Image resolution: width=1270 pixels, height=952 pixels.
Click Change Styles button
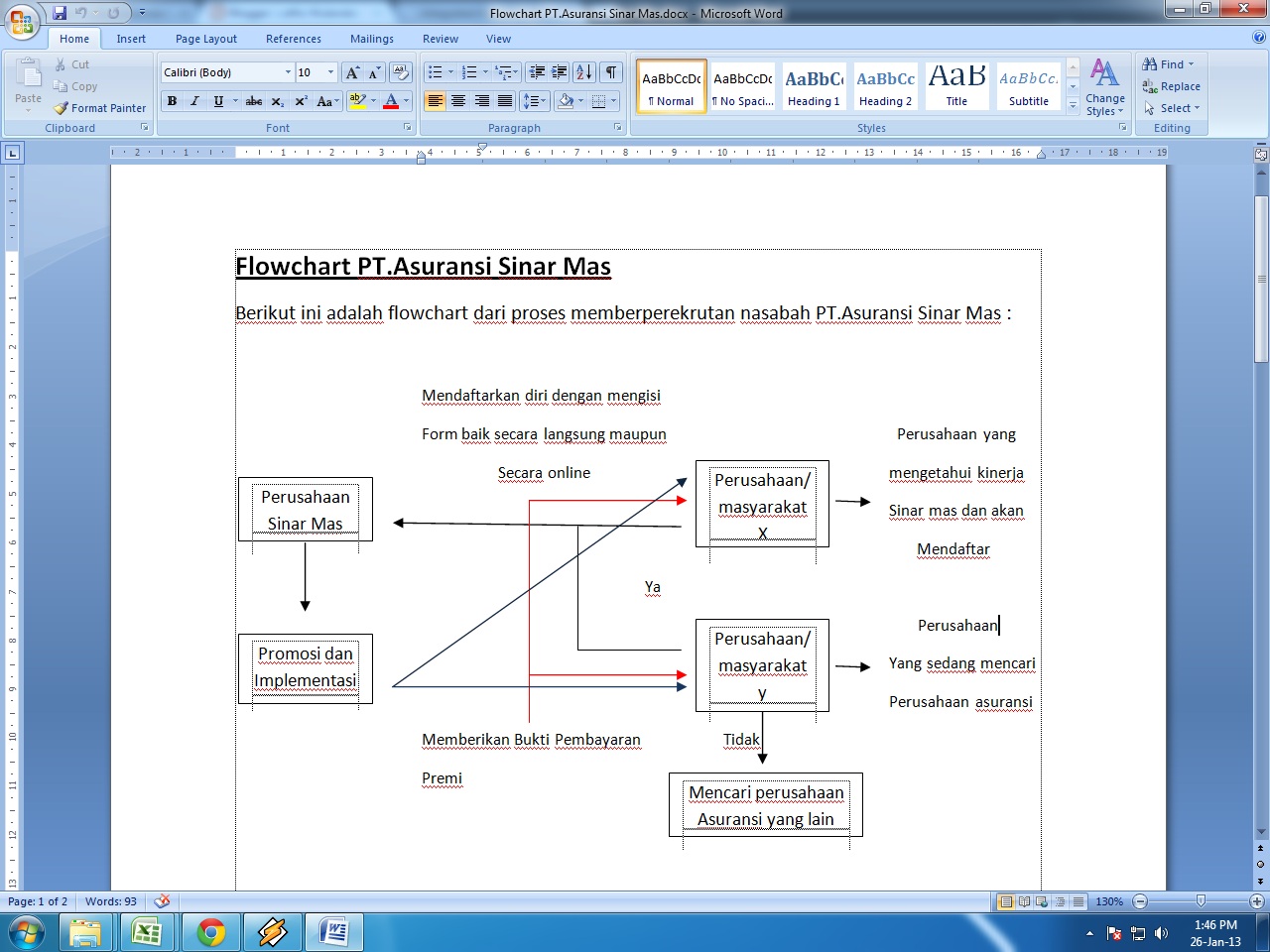coord(1105,87)
